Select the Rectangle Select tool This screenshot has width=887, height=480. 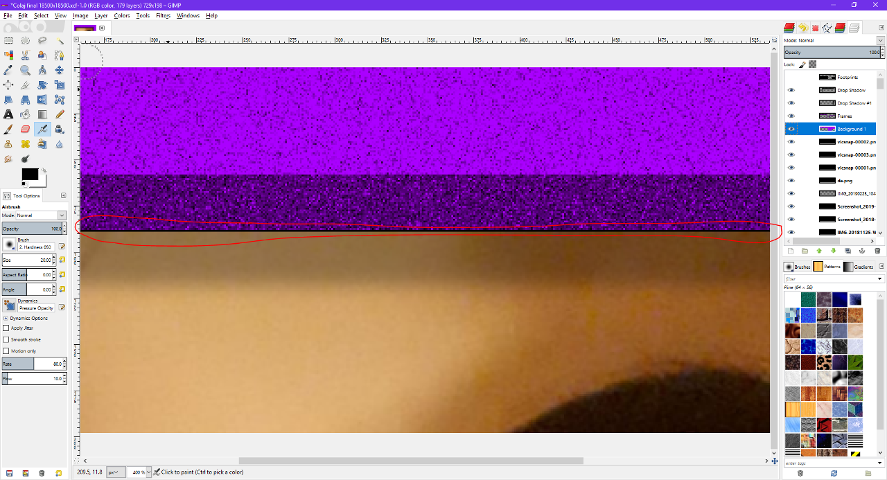8,41
